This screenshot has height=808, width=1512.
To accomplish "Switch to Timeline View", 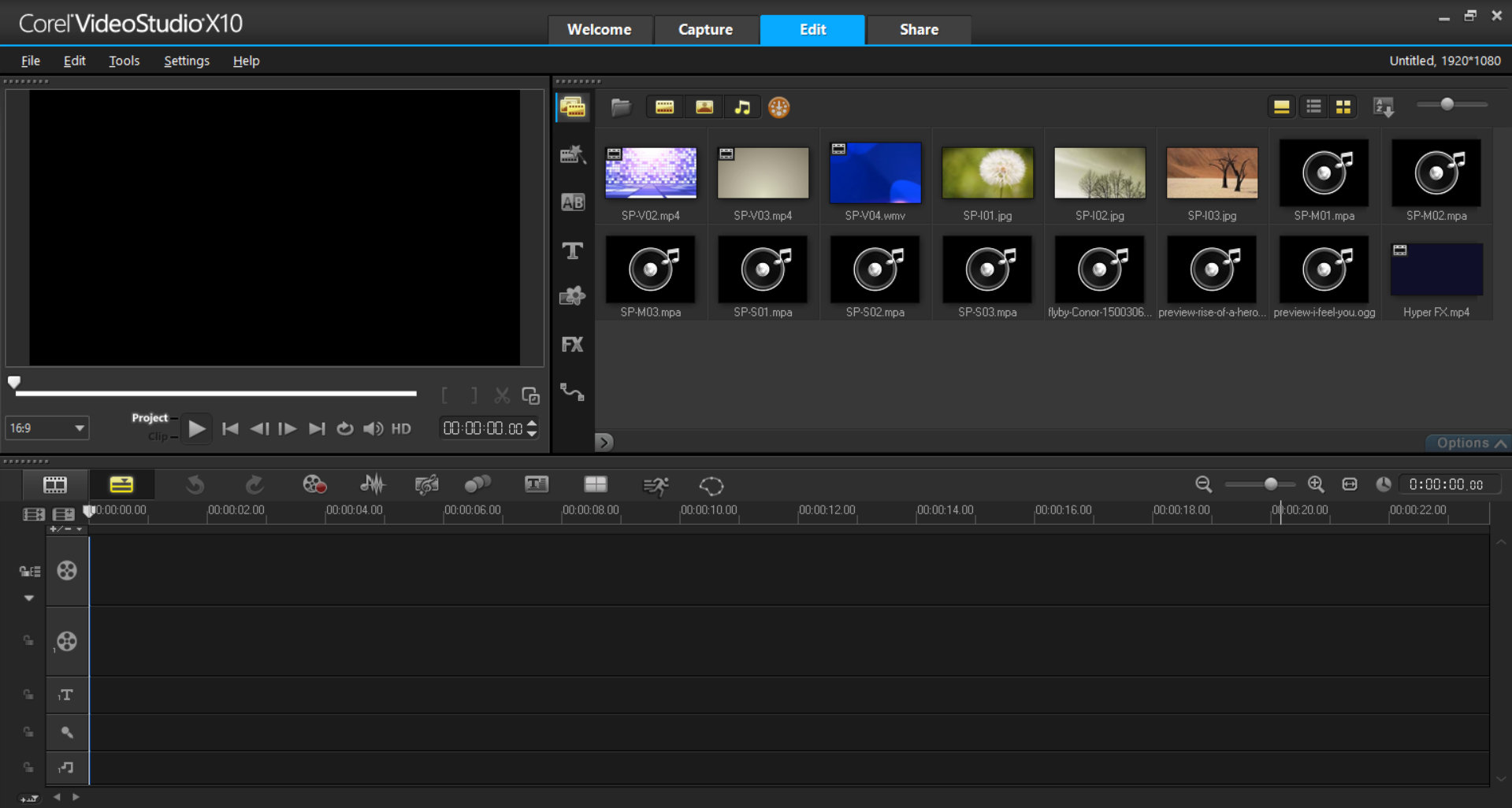I will [121, 484].
